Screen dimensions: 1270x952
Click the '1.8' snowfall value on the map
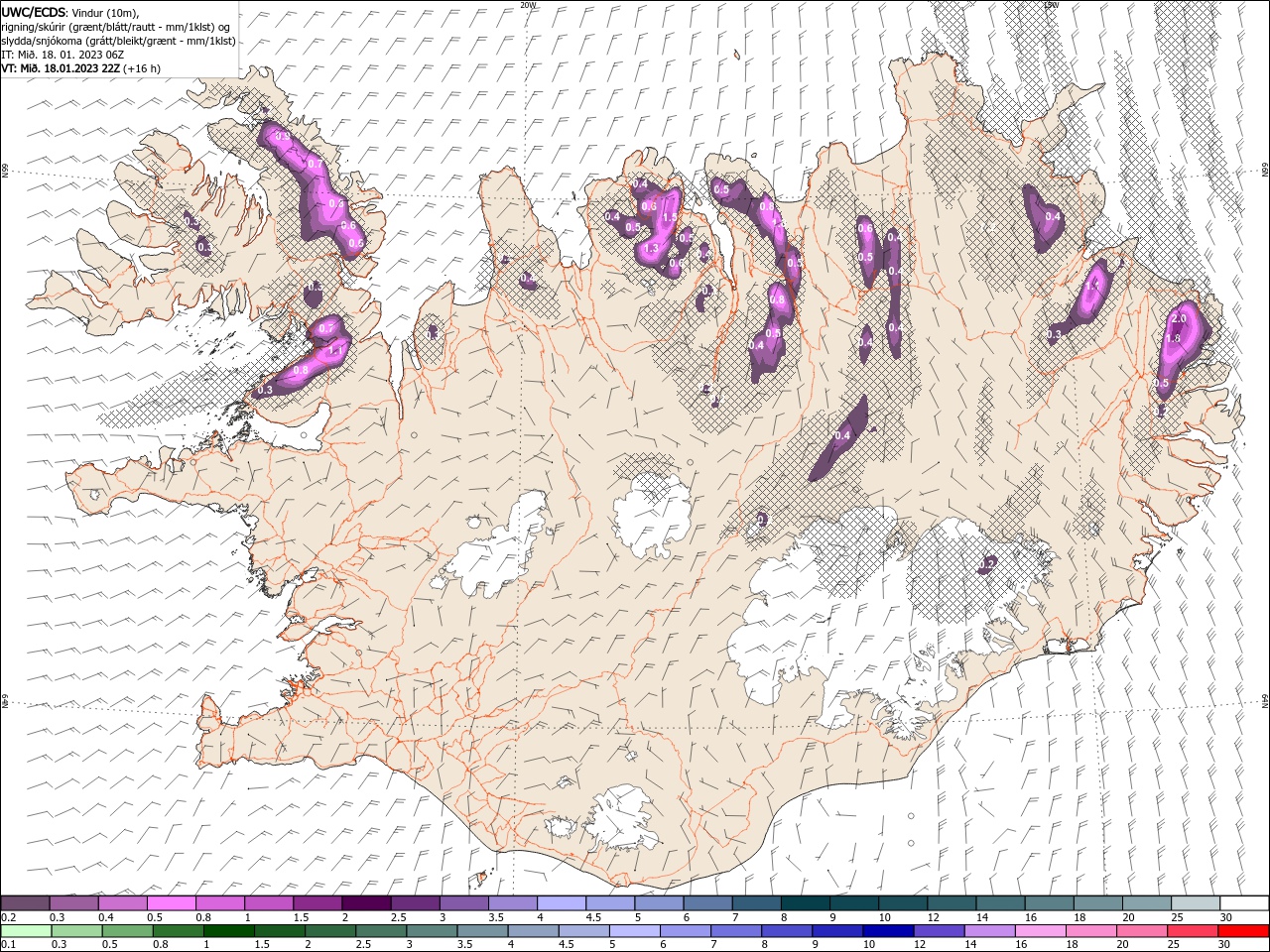pos(1172,339)
